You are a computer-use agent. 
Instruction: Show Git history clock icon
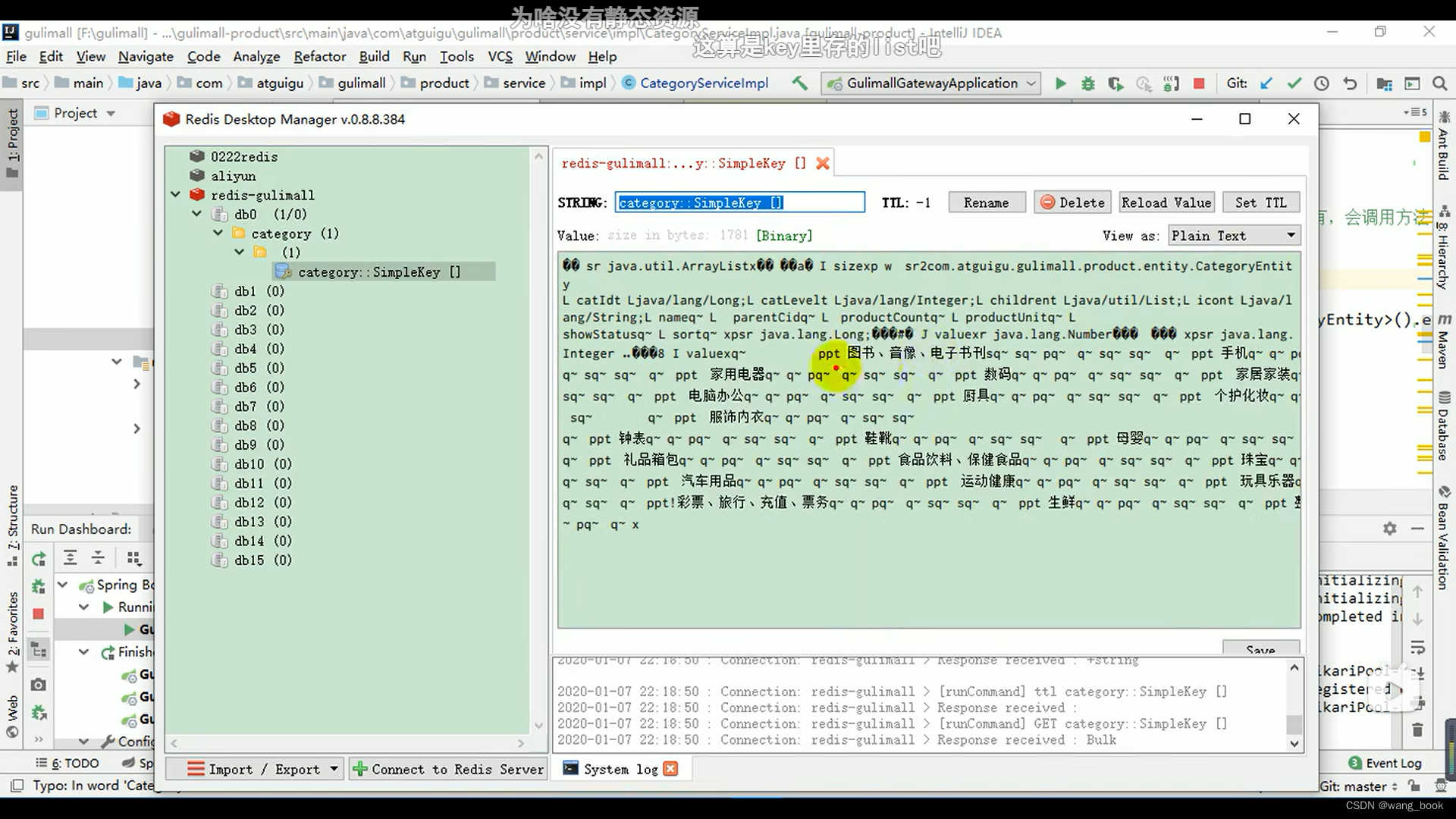coord(1321,83)
